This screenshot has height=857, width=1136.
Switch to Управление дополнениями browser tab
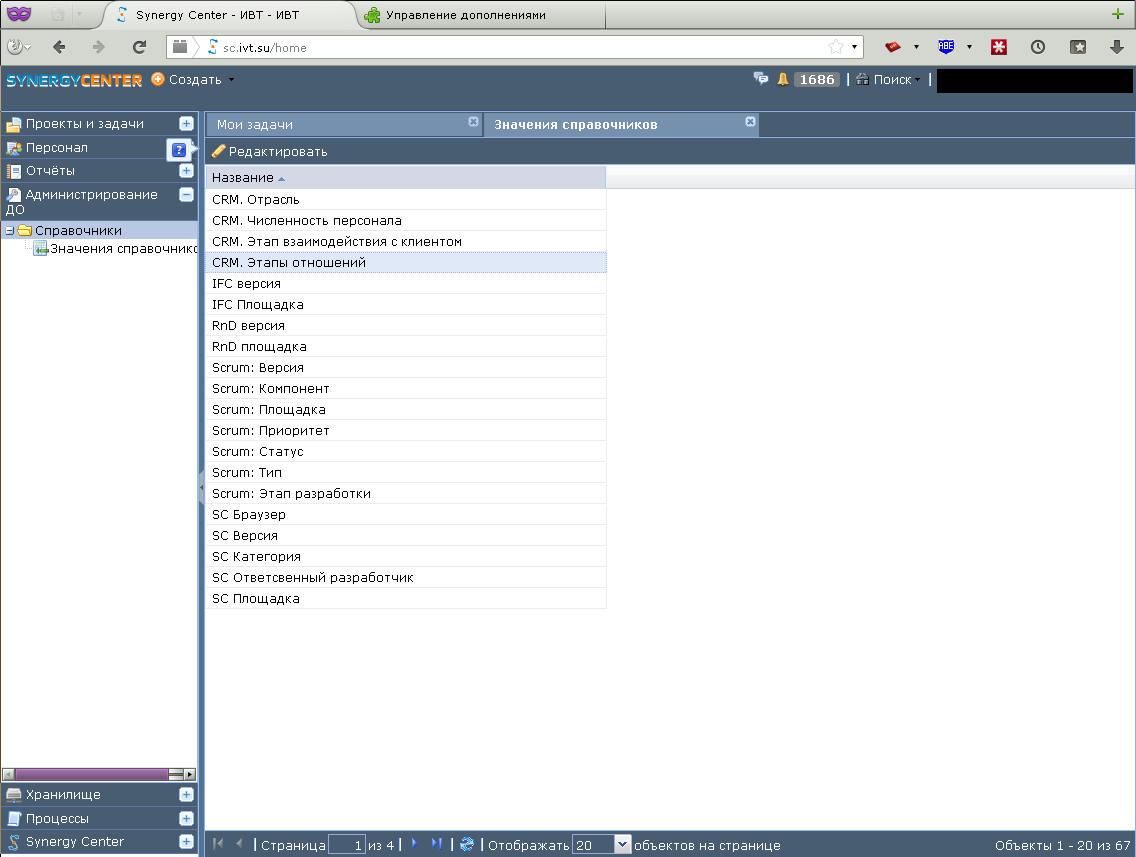(x=465, y=14)
